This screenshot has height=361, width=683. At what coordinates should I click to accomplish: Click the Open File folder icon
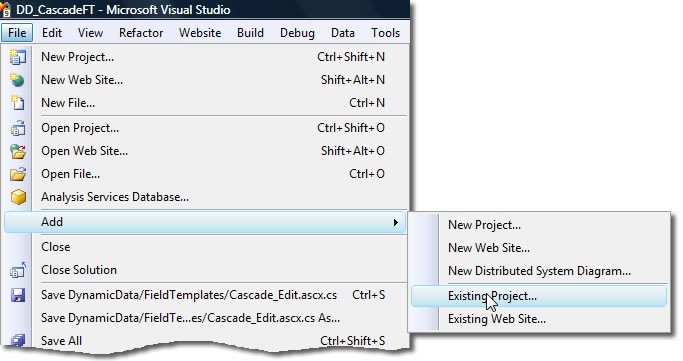coord(18,174)
